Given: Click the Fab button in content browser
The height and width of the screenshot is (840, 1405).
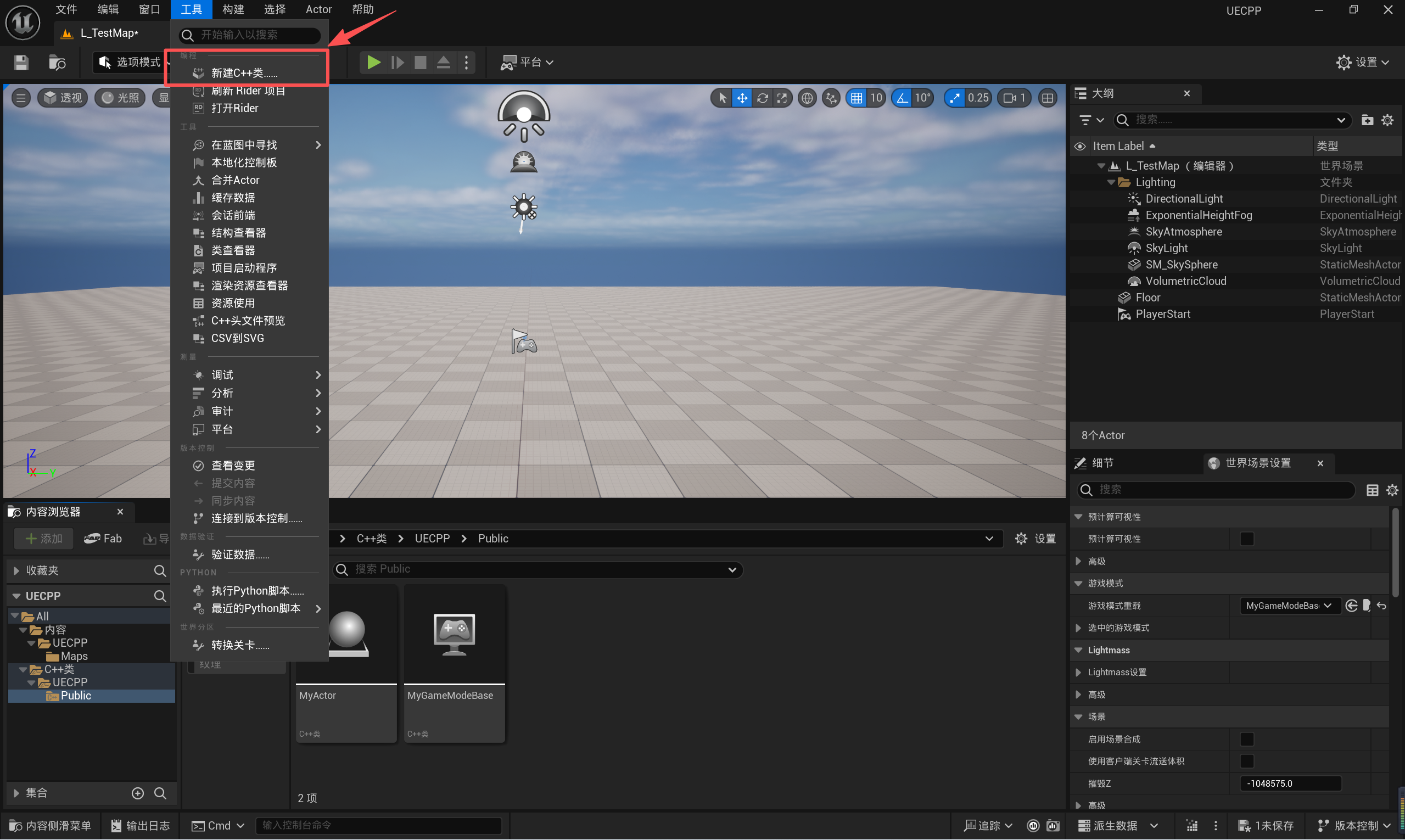Looking at the screenshot, I should click(x=104, y=538).
